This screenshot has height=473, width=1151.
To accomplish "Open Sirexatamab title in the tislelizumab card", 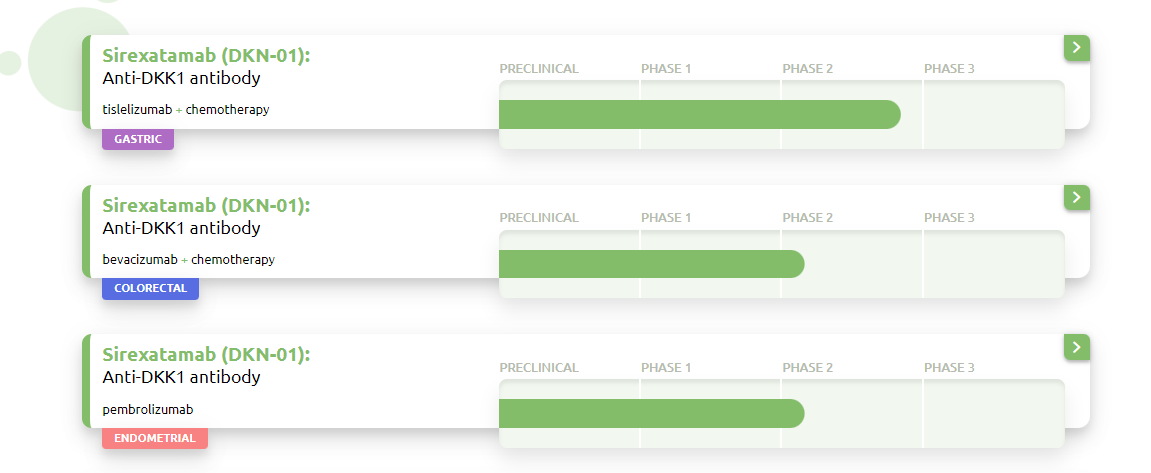I will pos(206,55).
